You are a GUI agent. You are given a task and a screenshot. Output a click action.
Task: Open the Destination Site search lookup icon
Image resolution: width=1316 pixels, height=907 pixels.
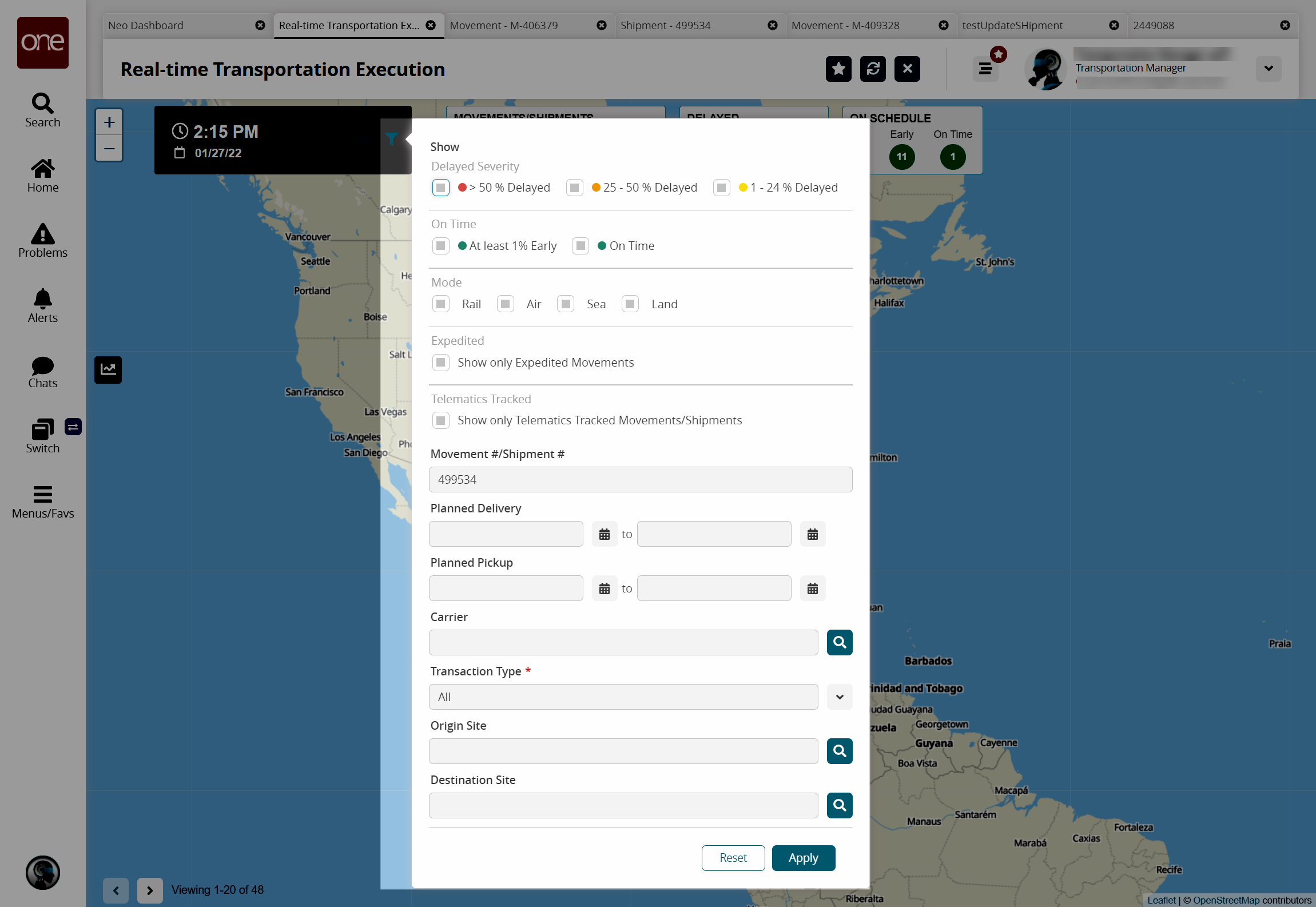[839, 805]
